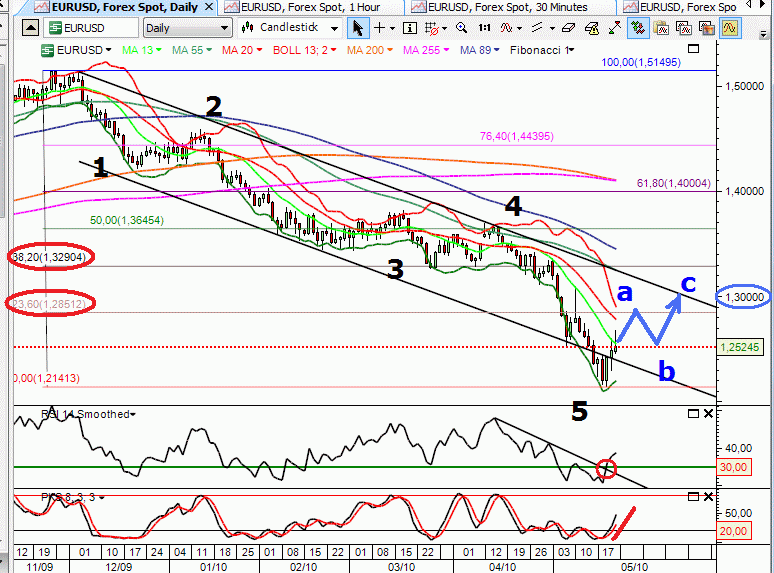Click the grid snap-off icon
The height and width of the screenshot is (573, 774).
click(x=432, y=29)
